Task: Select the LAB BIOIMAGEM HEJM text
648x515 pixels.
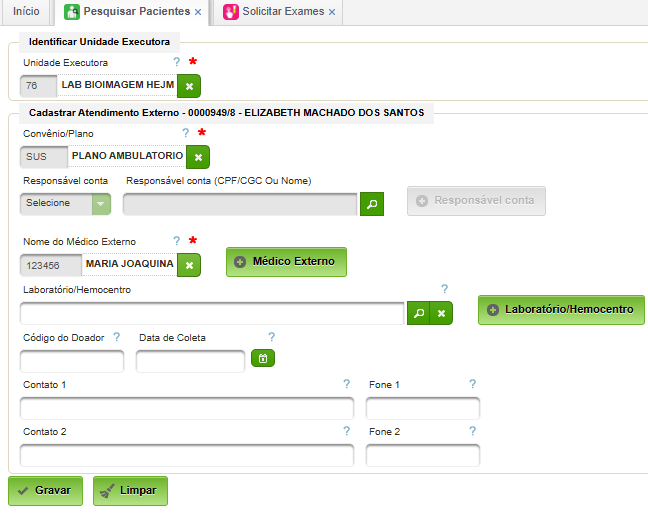Action: coord(118,85)
